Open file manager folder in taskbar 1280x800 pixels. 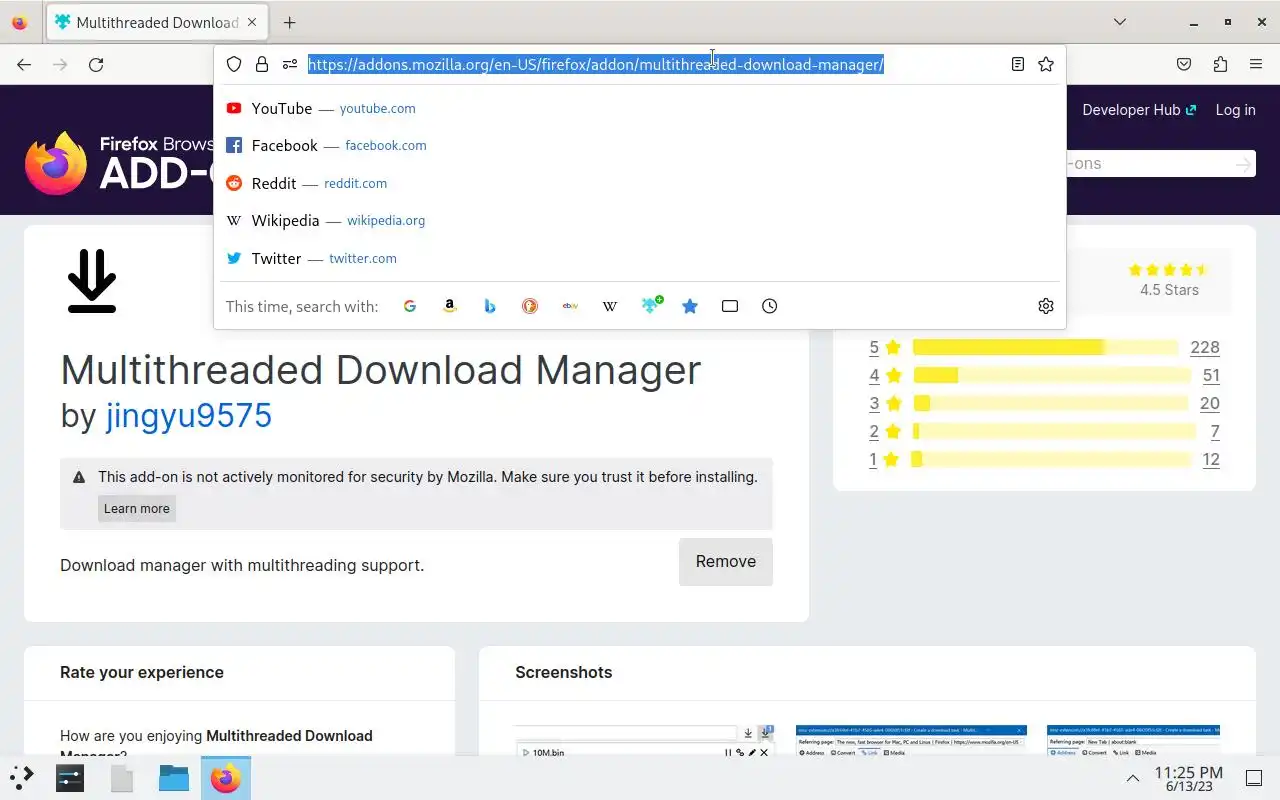174,777
